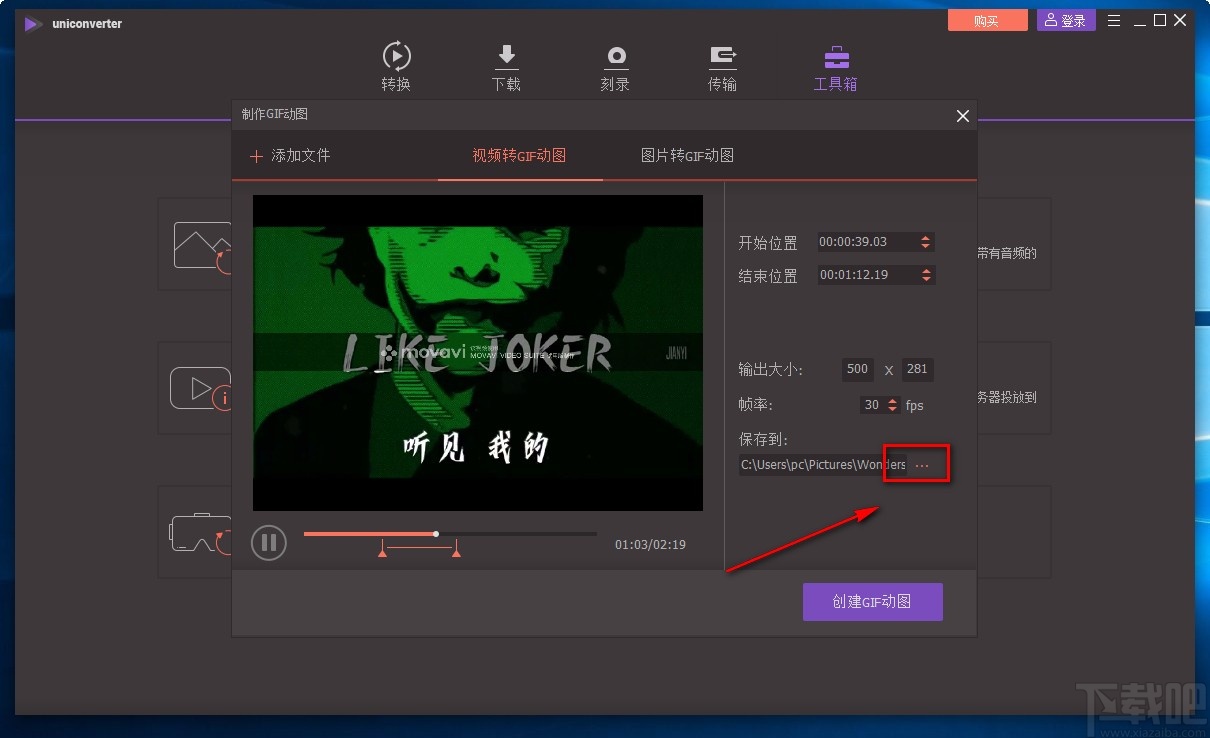Open the browse folder ellipsis icon
This screenshot has height=738, width=1210.
921,464
